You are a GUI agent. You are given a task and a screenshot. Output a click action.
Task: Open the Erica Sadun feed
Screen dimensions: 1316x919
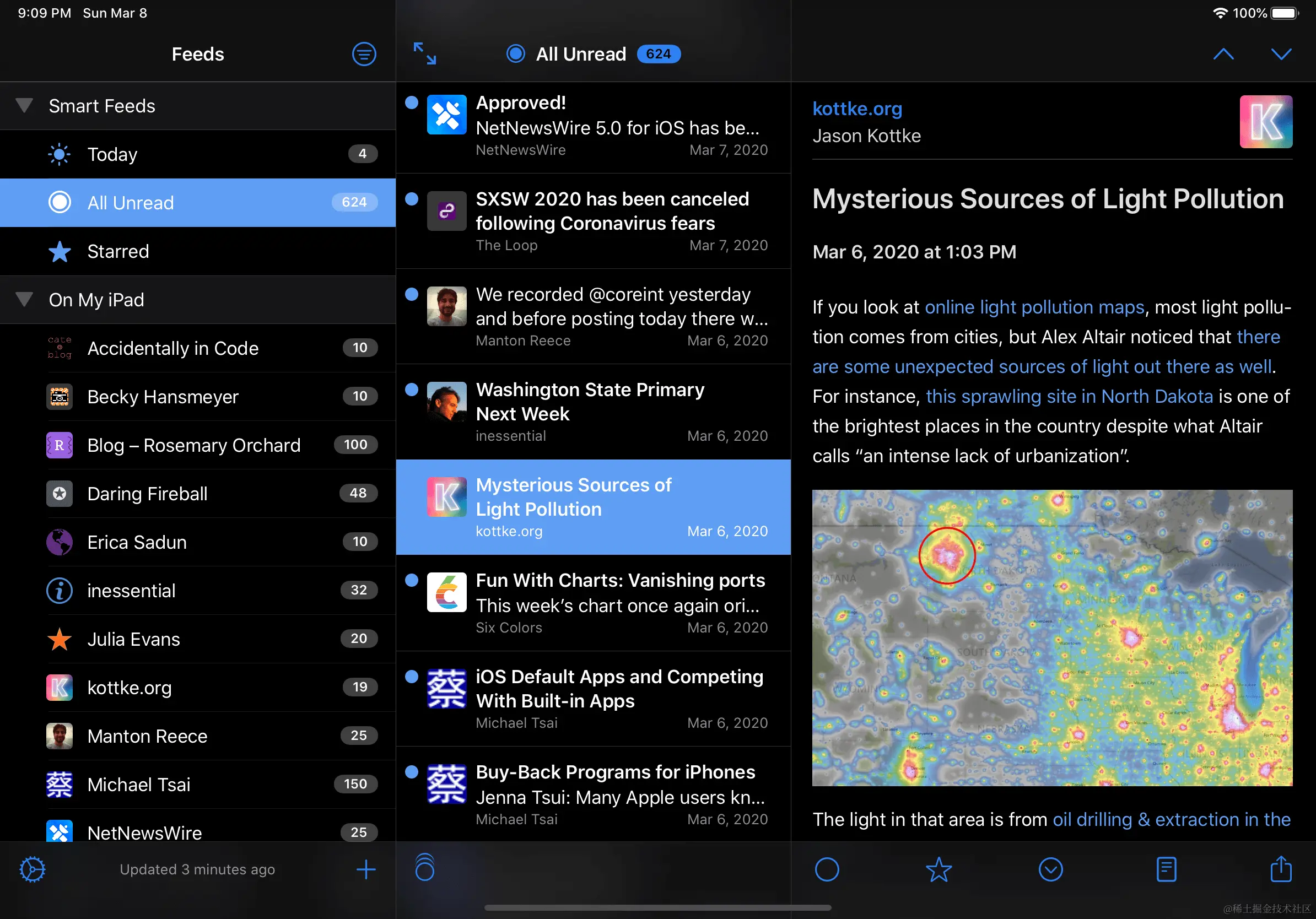[198, 542]
